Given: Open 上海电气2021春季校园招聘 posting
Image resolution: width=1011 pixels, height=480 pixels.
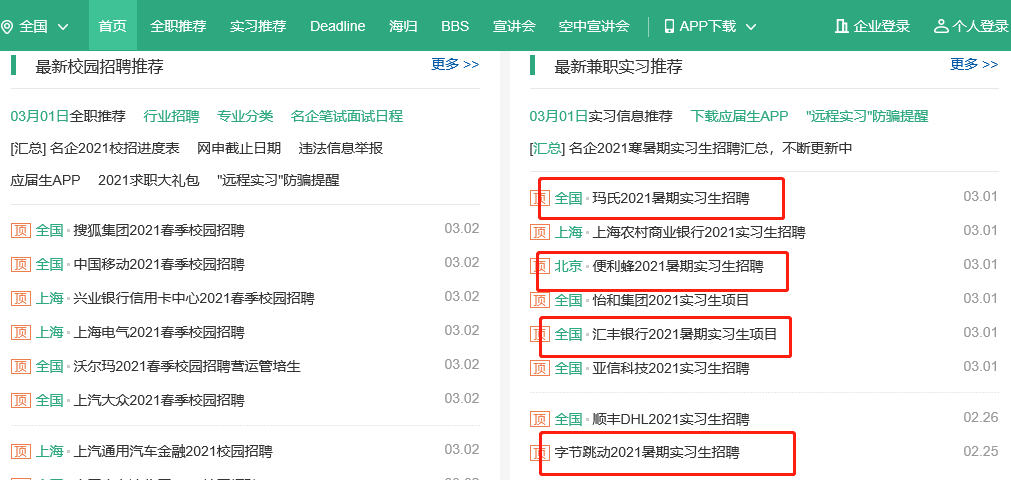Looking at the screenshot, I should (159, 332).
